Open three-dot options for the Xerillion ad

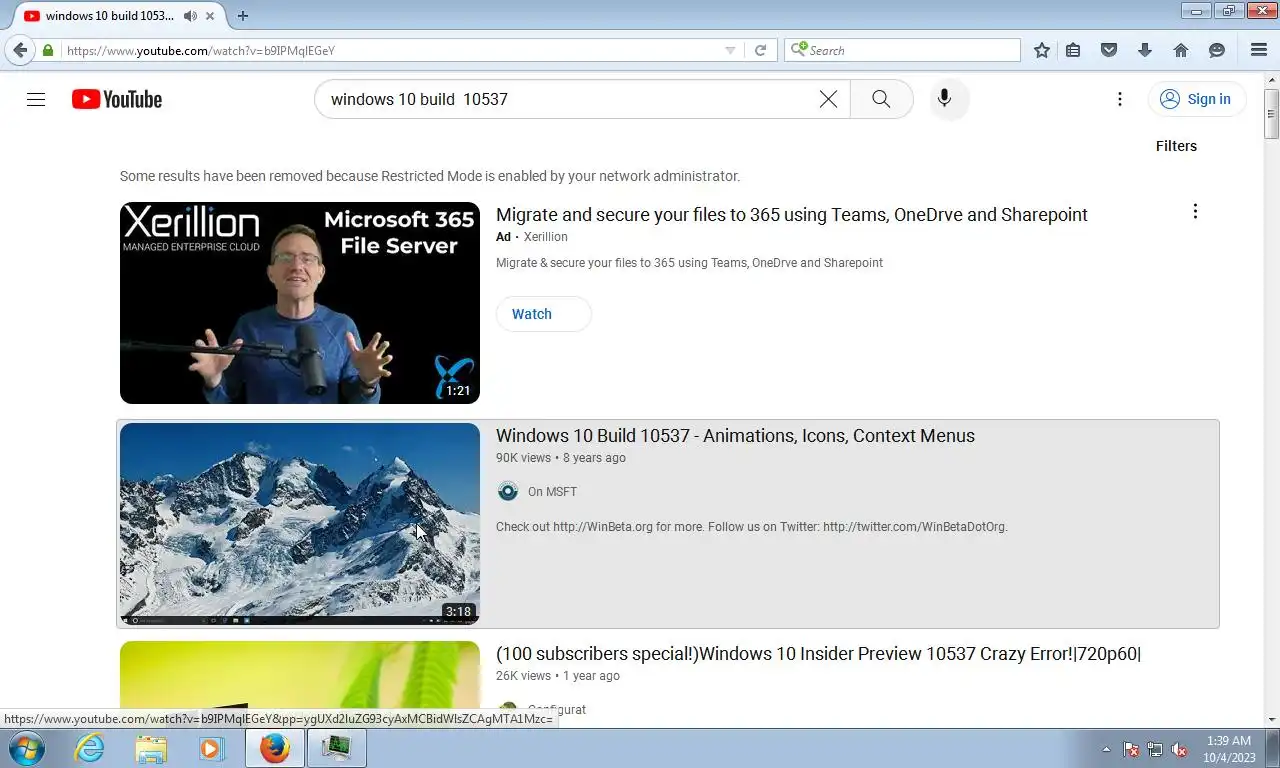pos(1195,211)
